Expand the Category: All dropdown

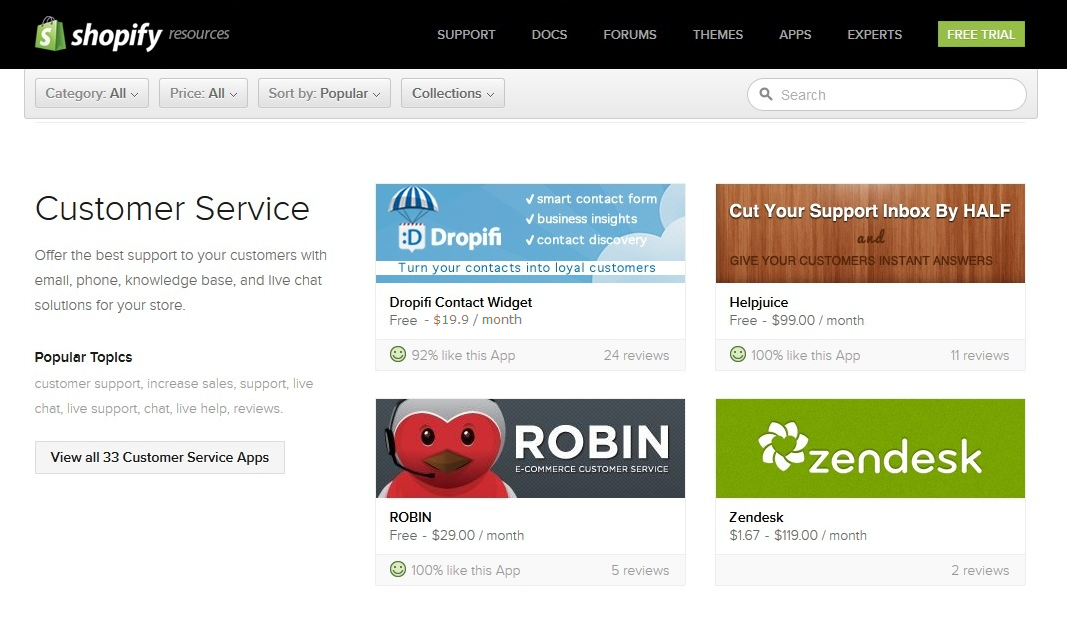coord(92,93)
